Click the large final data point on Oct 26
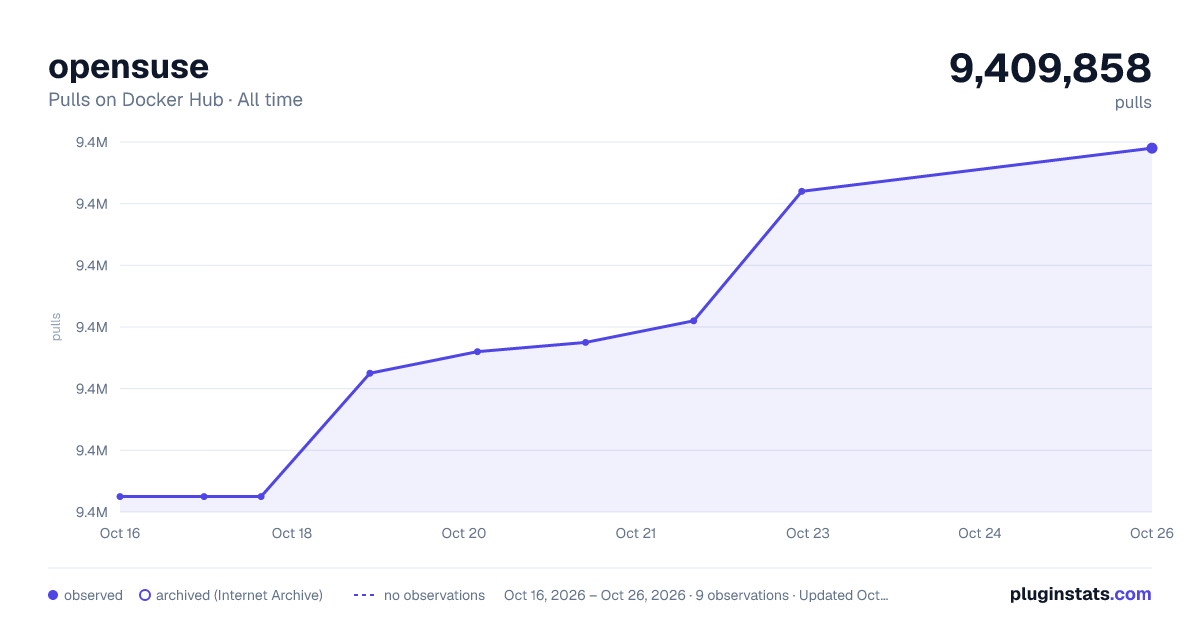The height and width of the screenshot is (630, 1200). pyautogui.click(x=1152, y=148)
